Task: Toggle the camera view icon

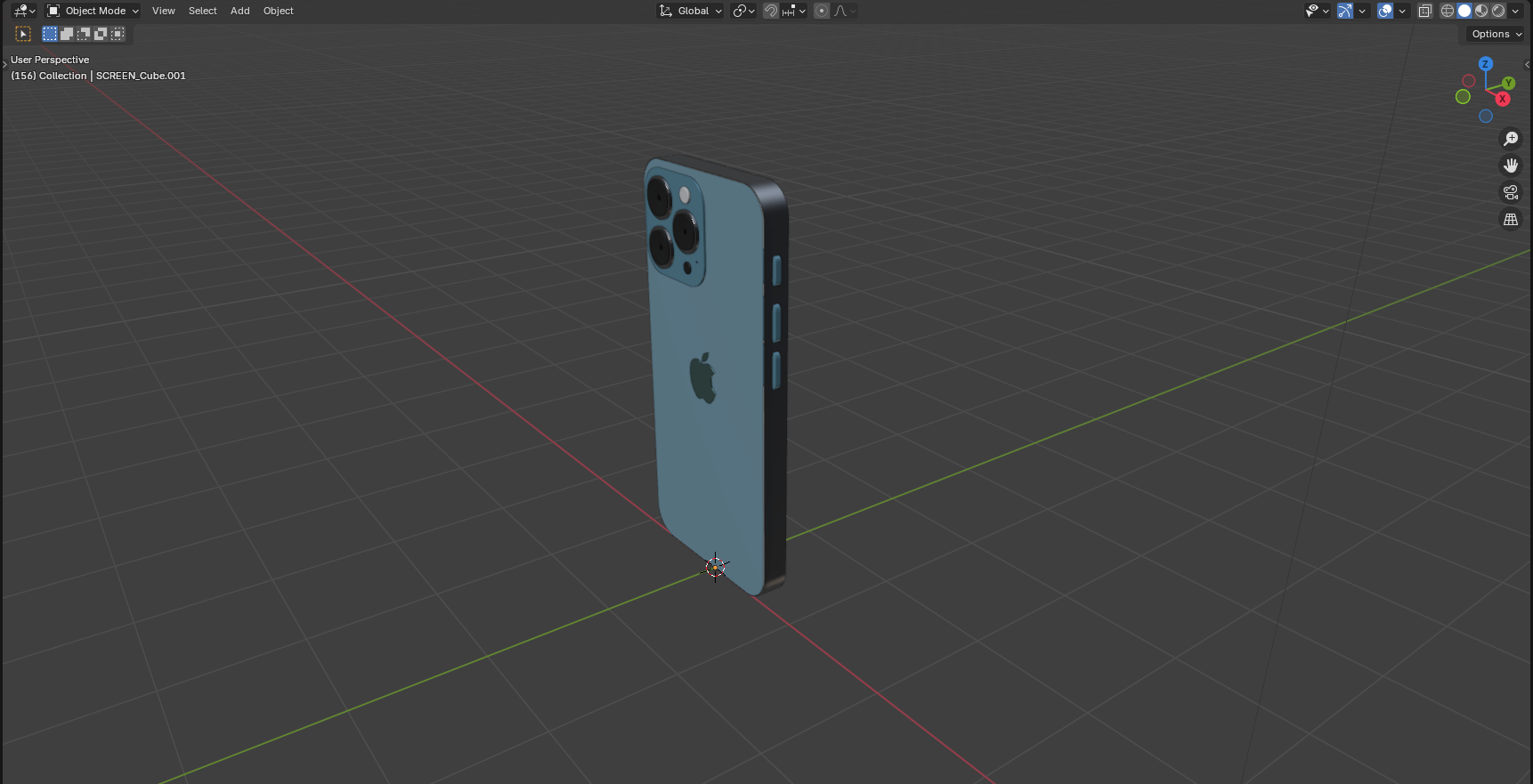Action: coord(1511,192)
